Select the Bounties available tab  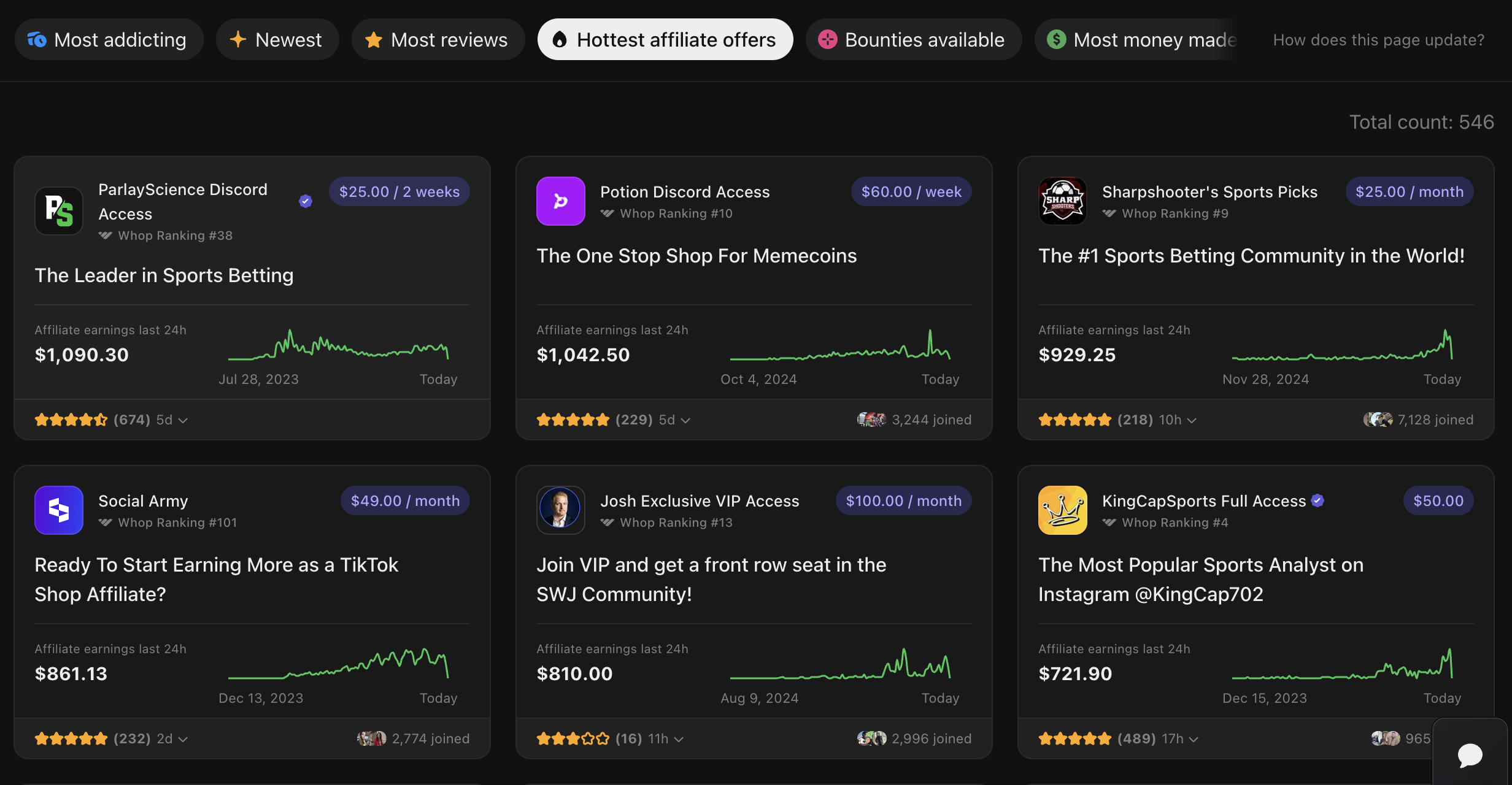pyautogui.click(x=912, y=39)
